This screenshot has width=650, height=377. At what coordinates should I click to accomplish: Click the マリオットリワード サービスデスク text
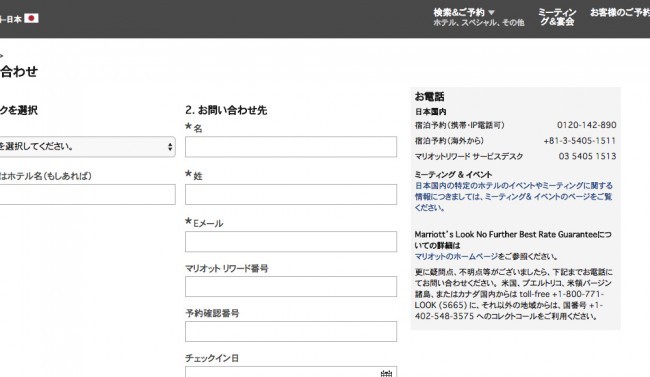click(x=469, y=156)
